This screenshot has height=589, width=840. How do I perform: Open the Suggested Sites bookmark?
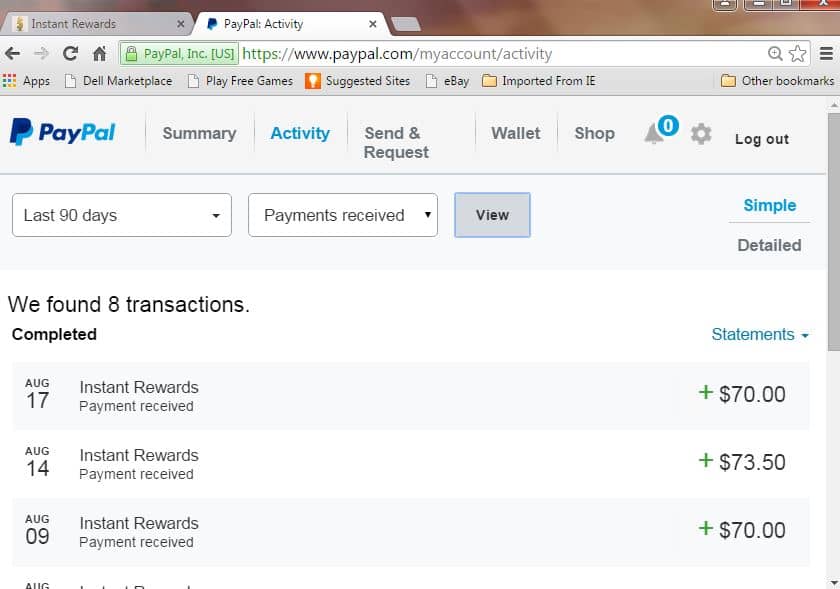(x=358, y=81)
